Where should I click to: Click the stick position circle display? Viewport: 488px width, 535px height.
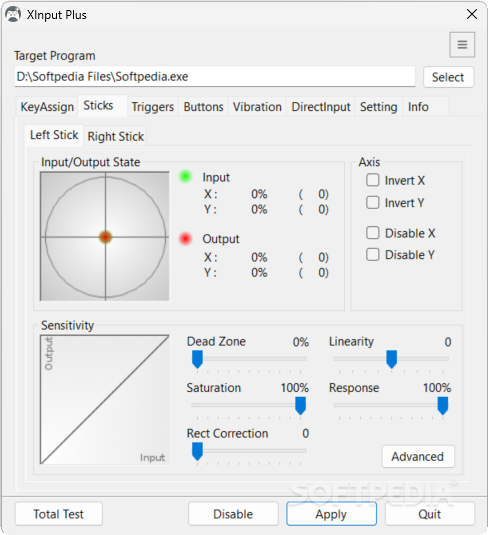point(105,236)
